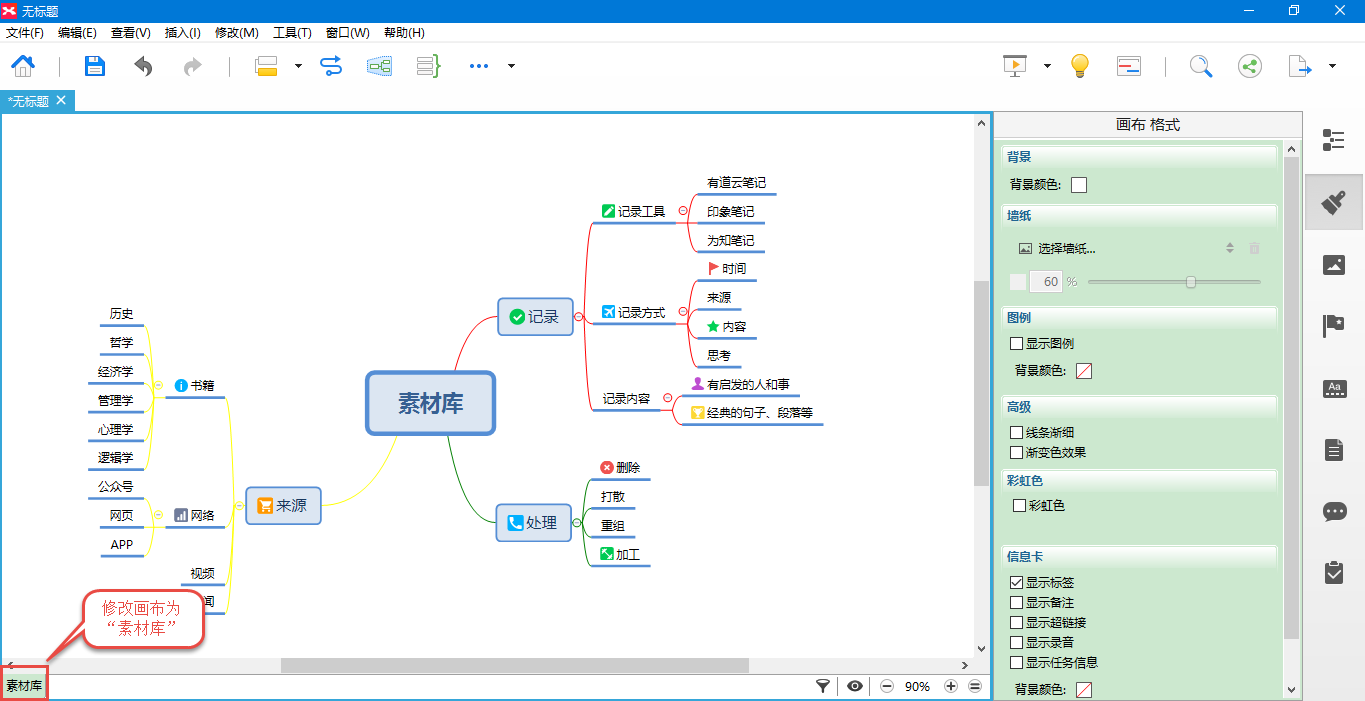Click the Home icon in toolbar

coord(23,67)
